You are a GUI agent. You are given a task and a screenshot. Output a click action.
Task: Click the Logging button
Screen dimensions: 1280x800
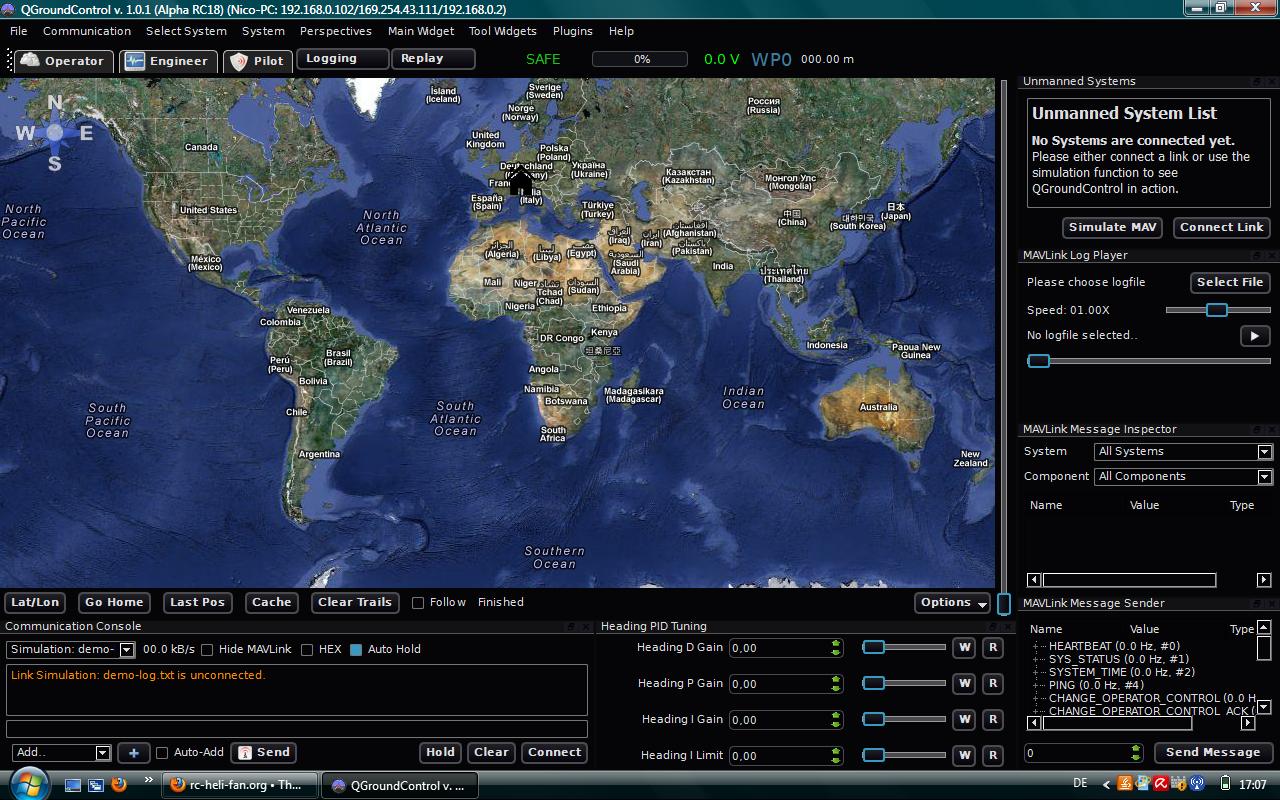pyautogui.click(x=342, y=59)
